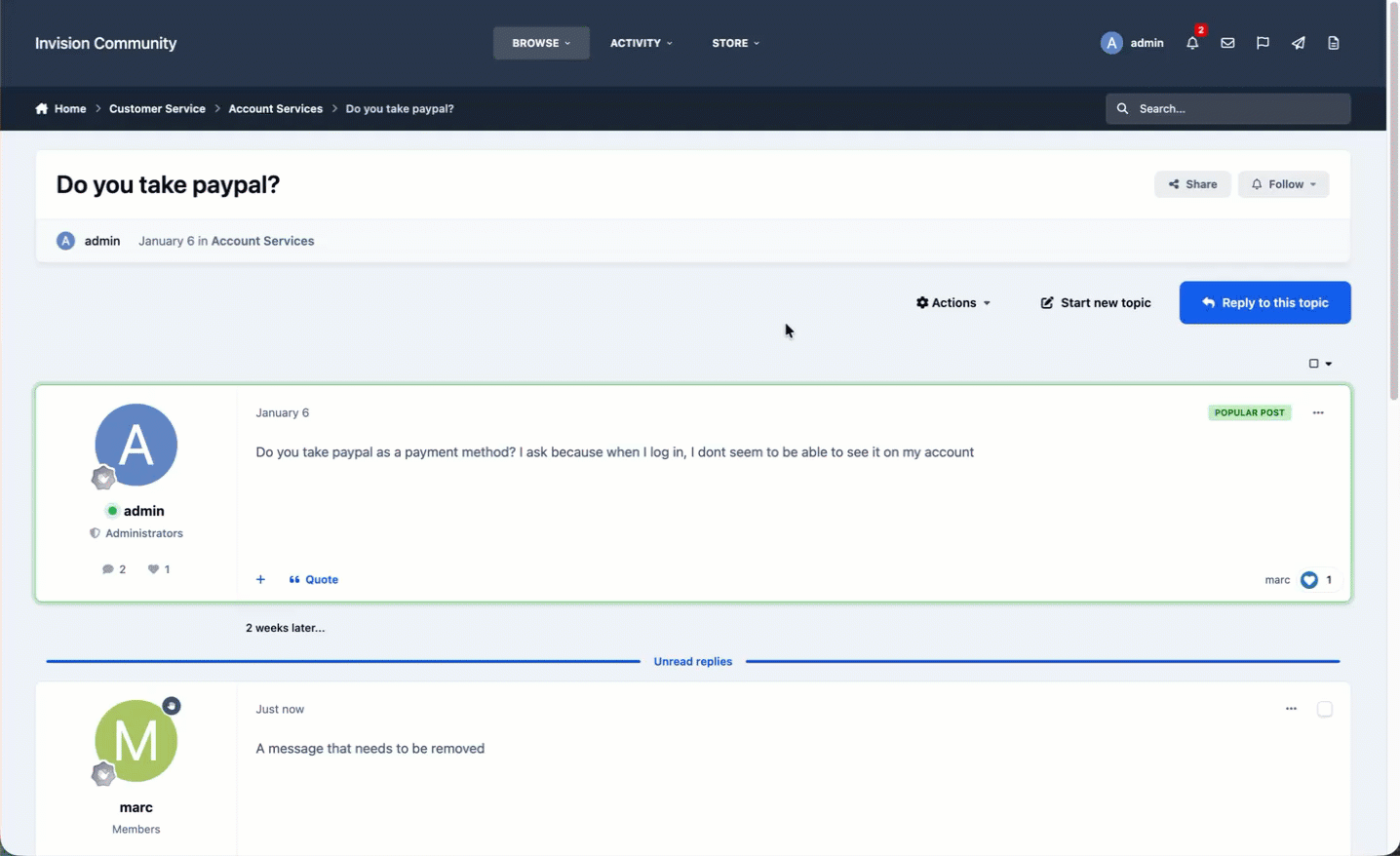Expand the Browse menu
Image resolution: width=1400 pixels, height=856 pixels.
click(541, 43)
